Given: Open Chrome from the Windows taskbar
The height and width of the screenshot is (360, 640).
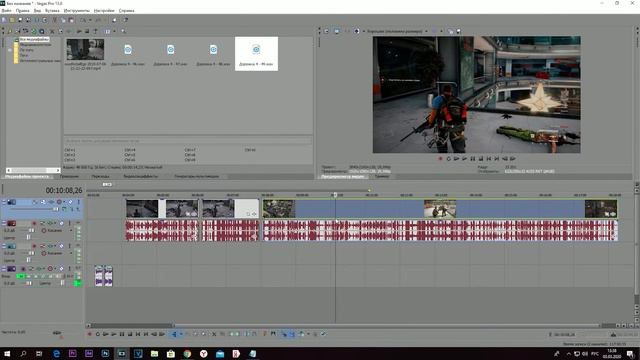Looking at the screenshot, I should pyautogui.click(x=187, y=354).
